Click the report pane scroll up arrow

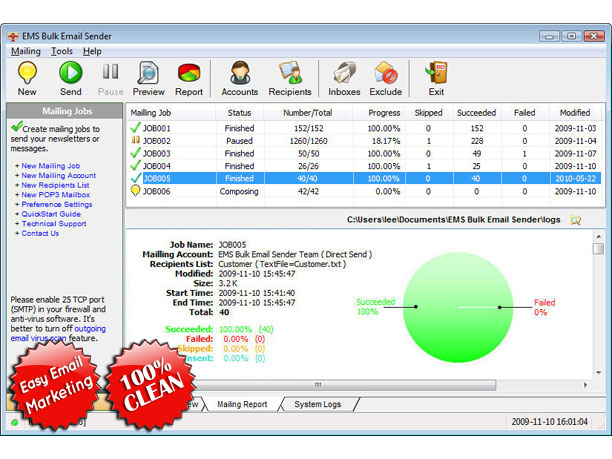click(x=598, y=237)
